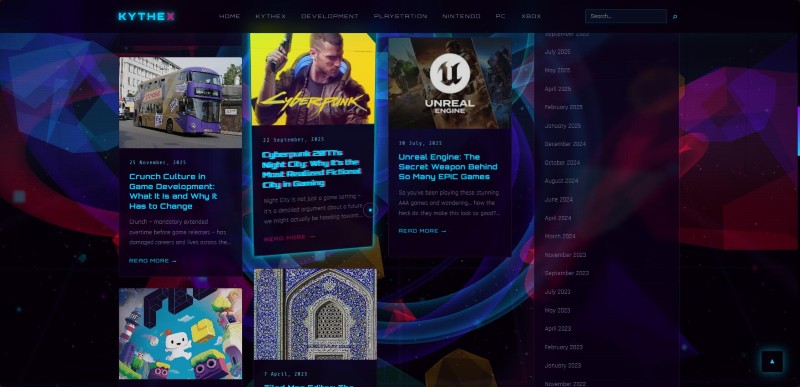
Task: Open the May 2025 archive
Action: point(557,70)
